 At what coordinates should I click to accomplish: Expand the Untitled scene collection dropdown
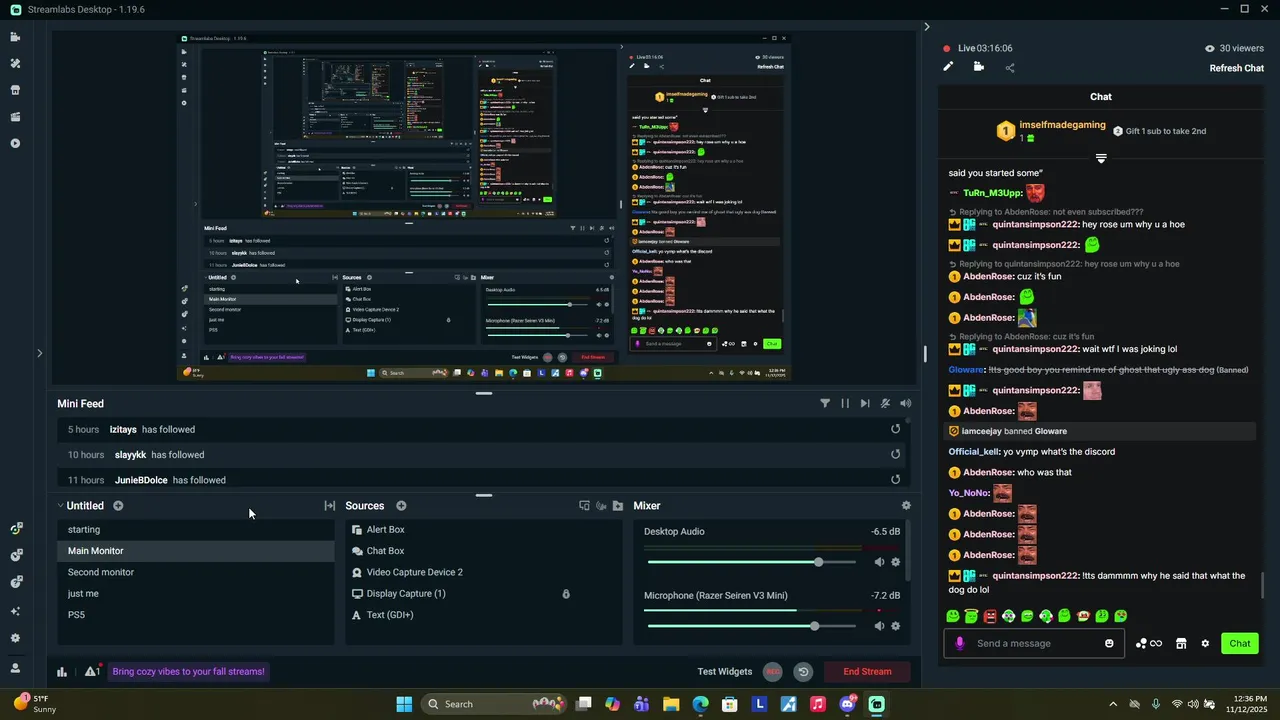[61, 506]
